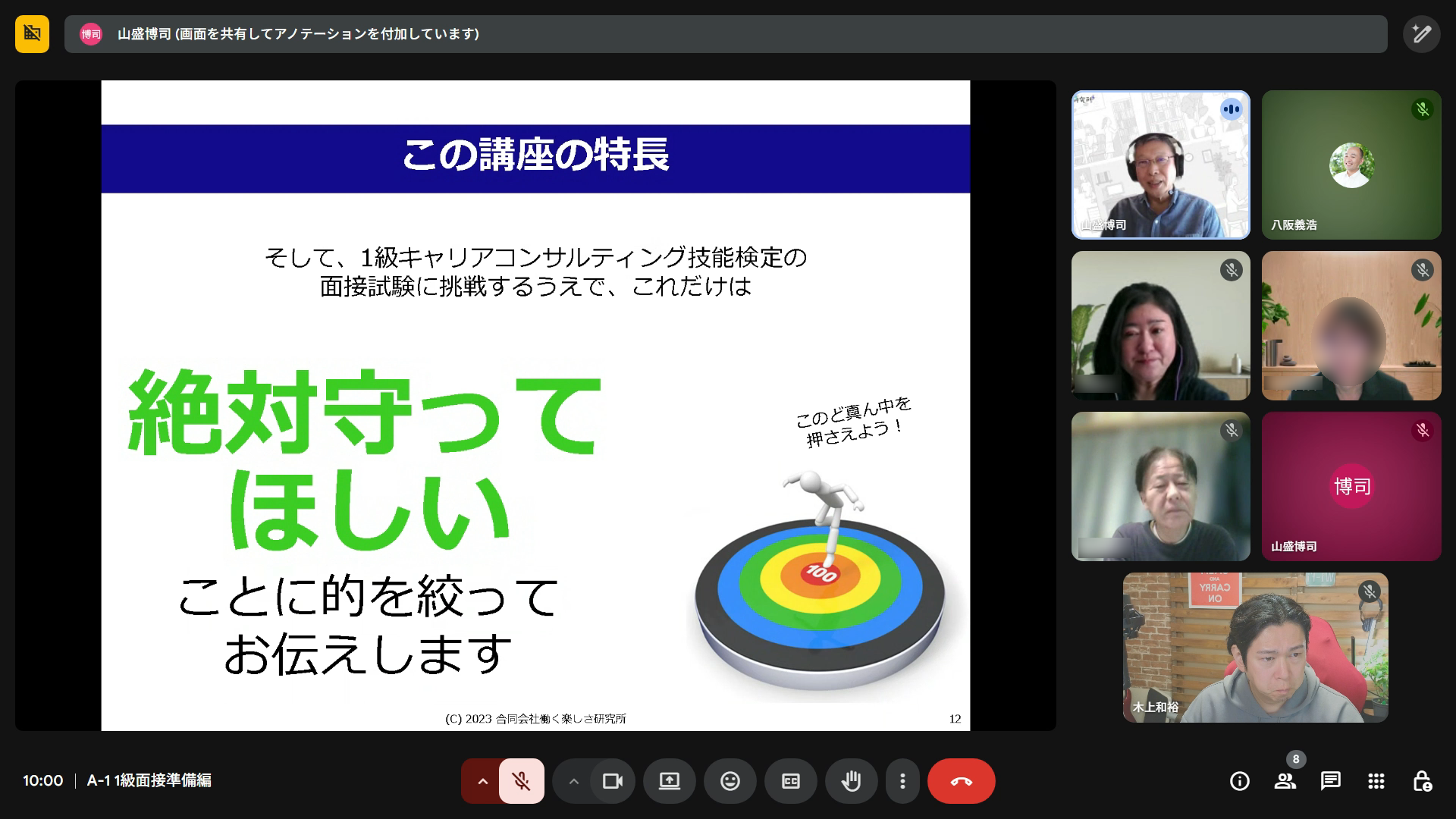Raise hand icon
Viewport: 1456px width, 819px height.
[x=851, y=781]
